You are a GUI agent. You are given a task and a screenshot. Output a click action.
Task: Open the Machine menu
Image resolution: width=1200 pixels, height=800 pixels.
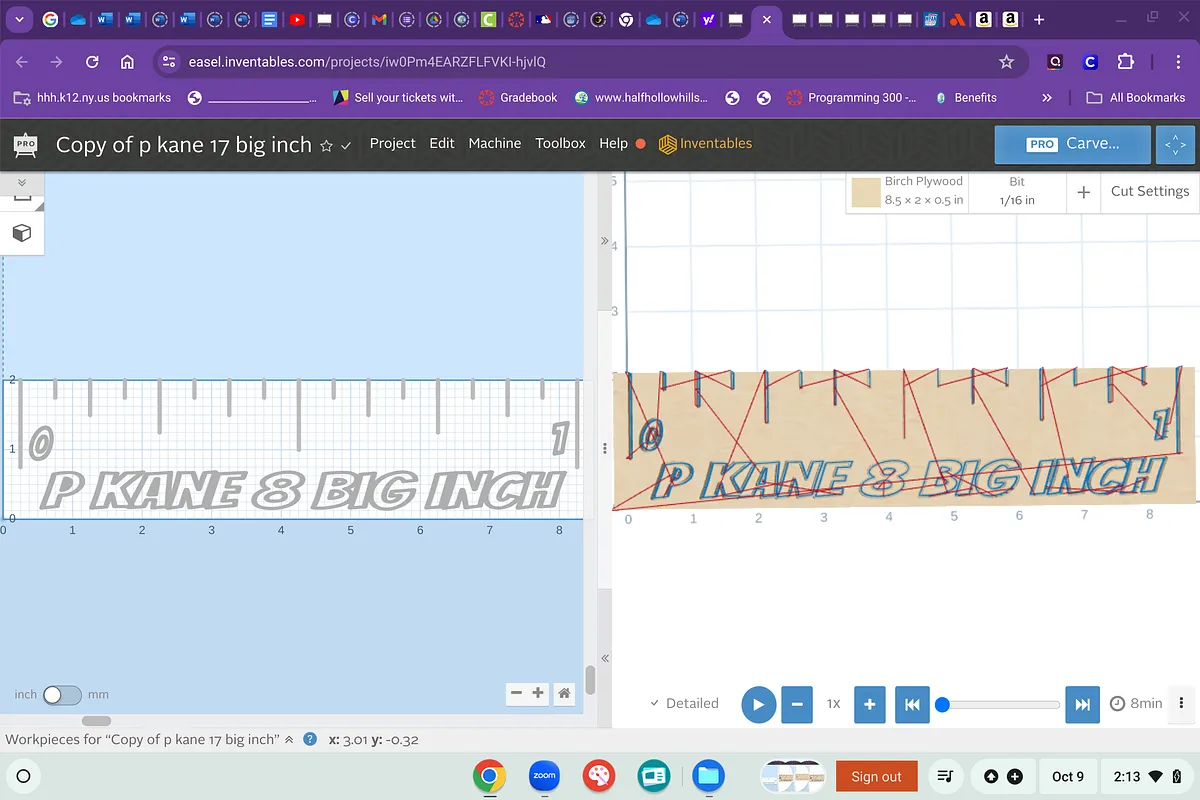click(494, 143)
